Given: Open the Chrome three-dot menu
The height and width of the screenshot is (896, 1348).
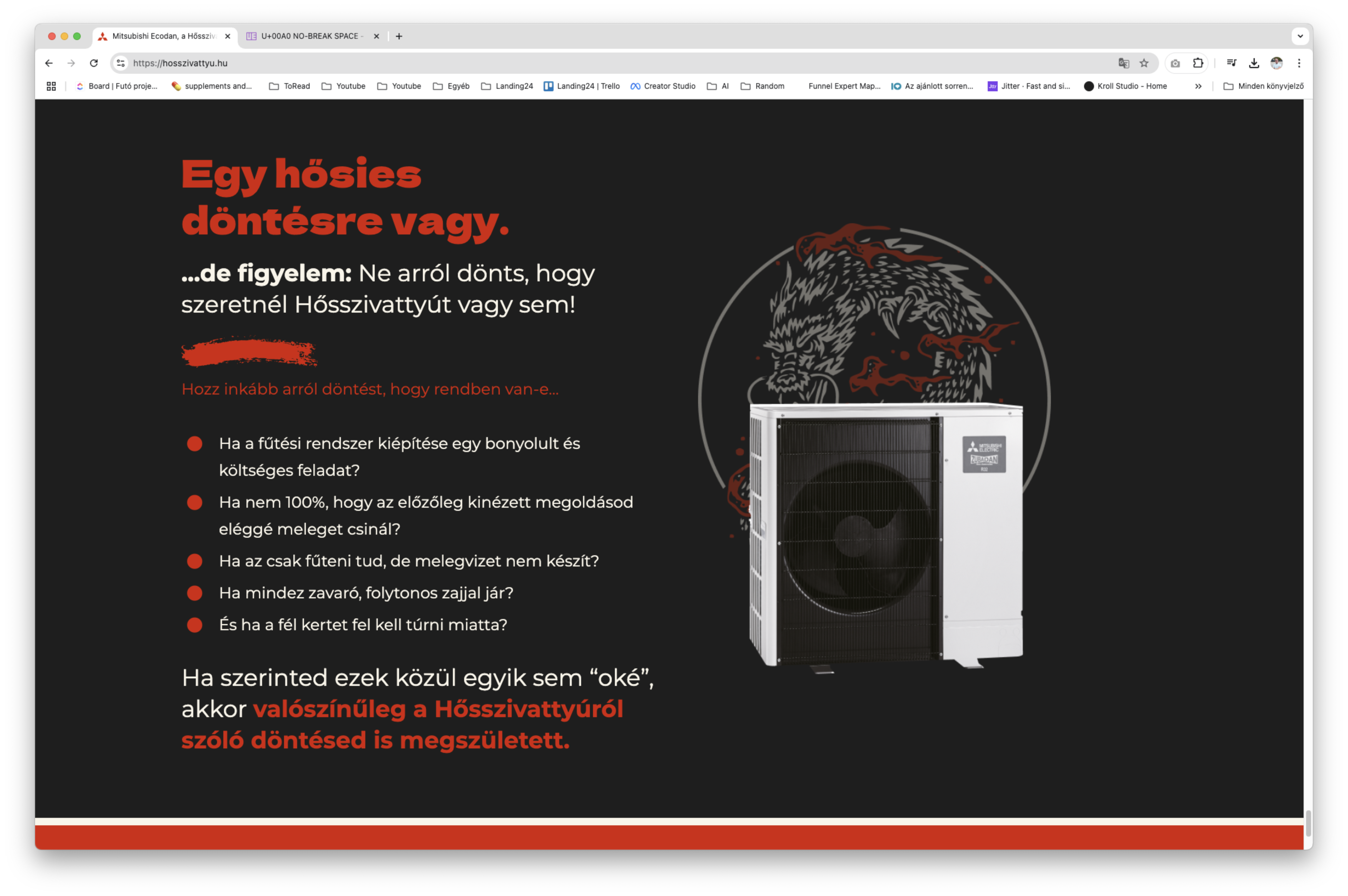Looking at the screenshot, I should tap(1299, 63).
